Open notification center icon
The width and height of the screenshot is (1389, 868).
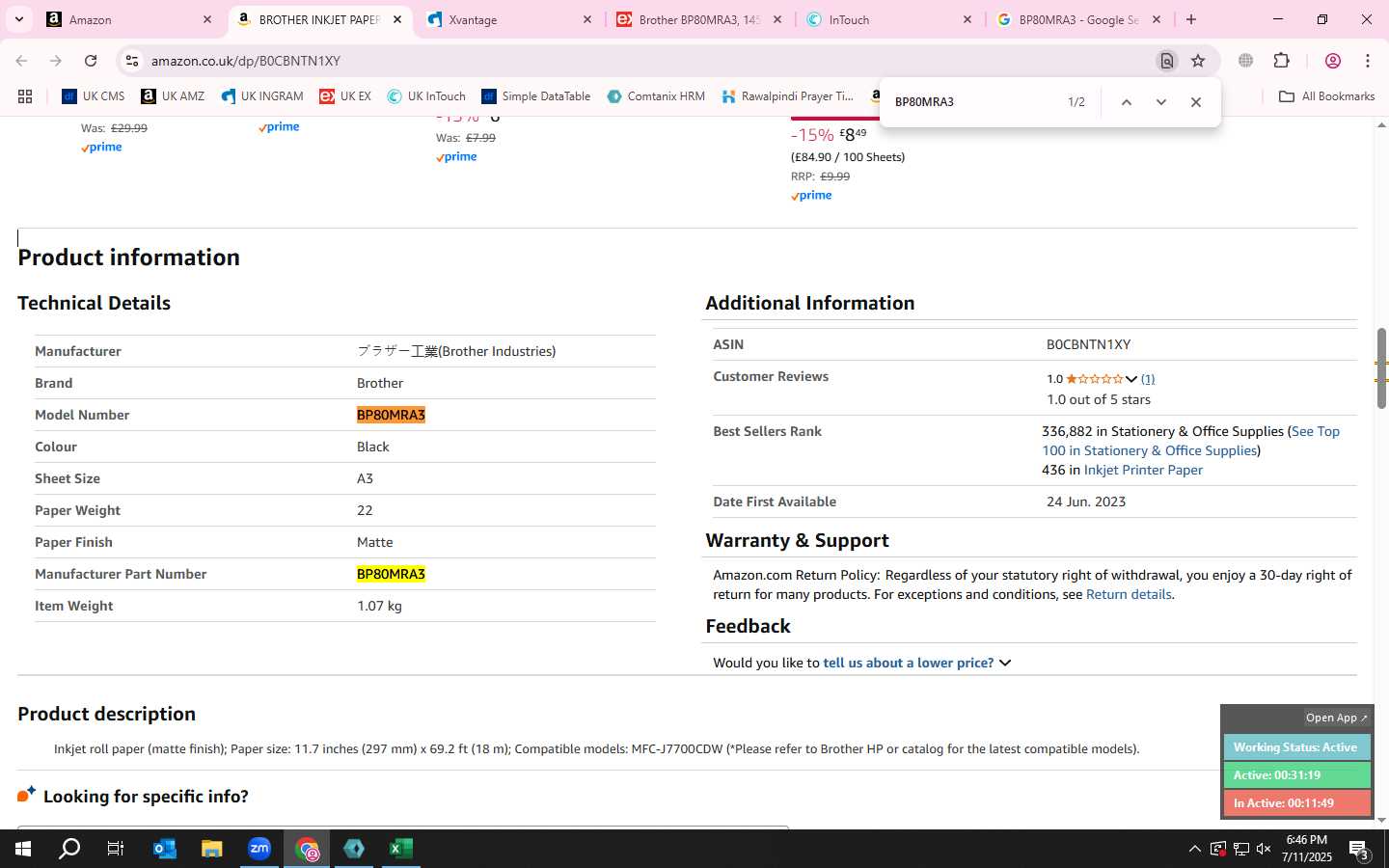pyautogui.click(x=1359, y=850)
